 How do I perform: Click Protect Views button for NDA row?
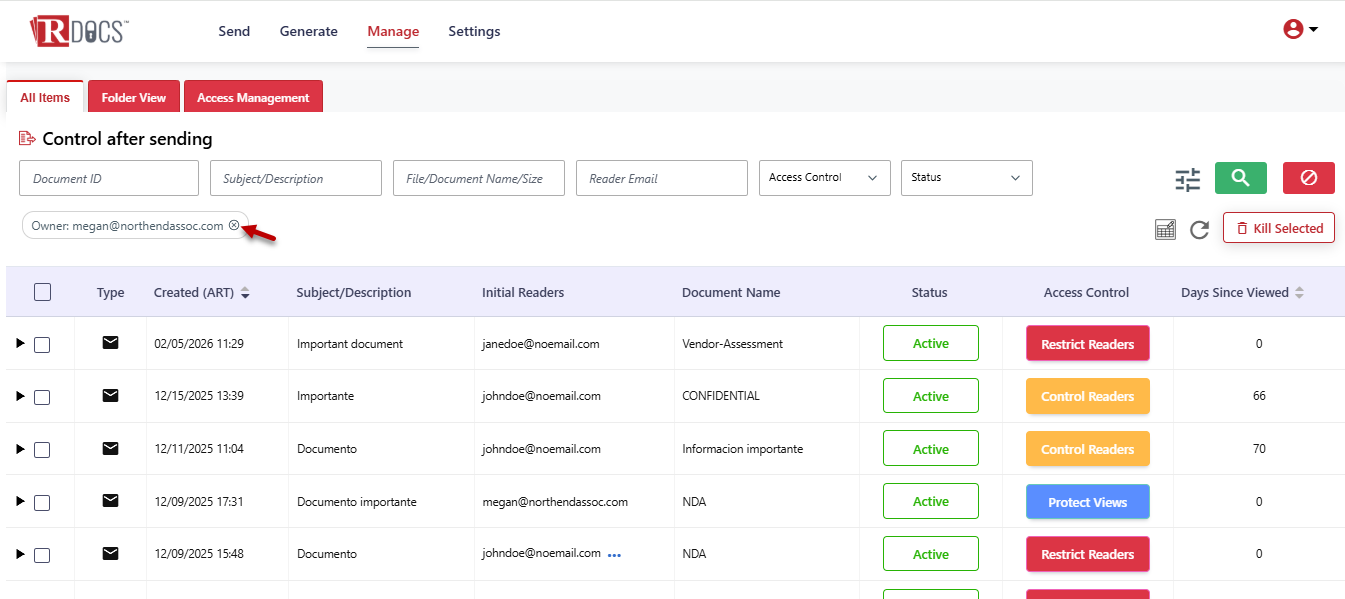1087,502
